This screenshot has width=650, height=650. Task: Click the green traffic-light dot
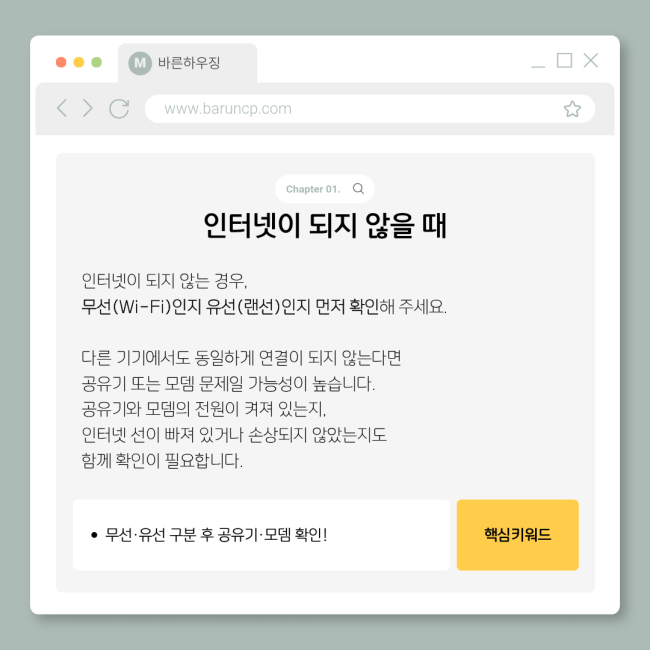[97, 62]
